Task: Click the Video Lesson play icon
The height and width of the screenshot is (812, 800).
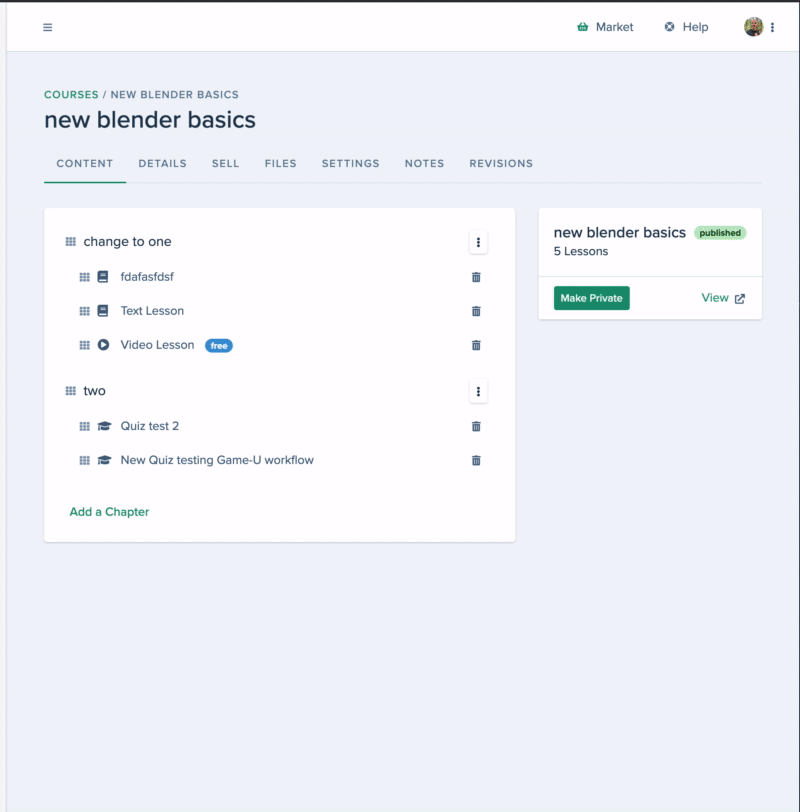Action: click(x=104, y=345)
